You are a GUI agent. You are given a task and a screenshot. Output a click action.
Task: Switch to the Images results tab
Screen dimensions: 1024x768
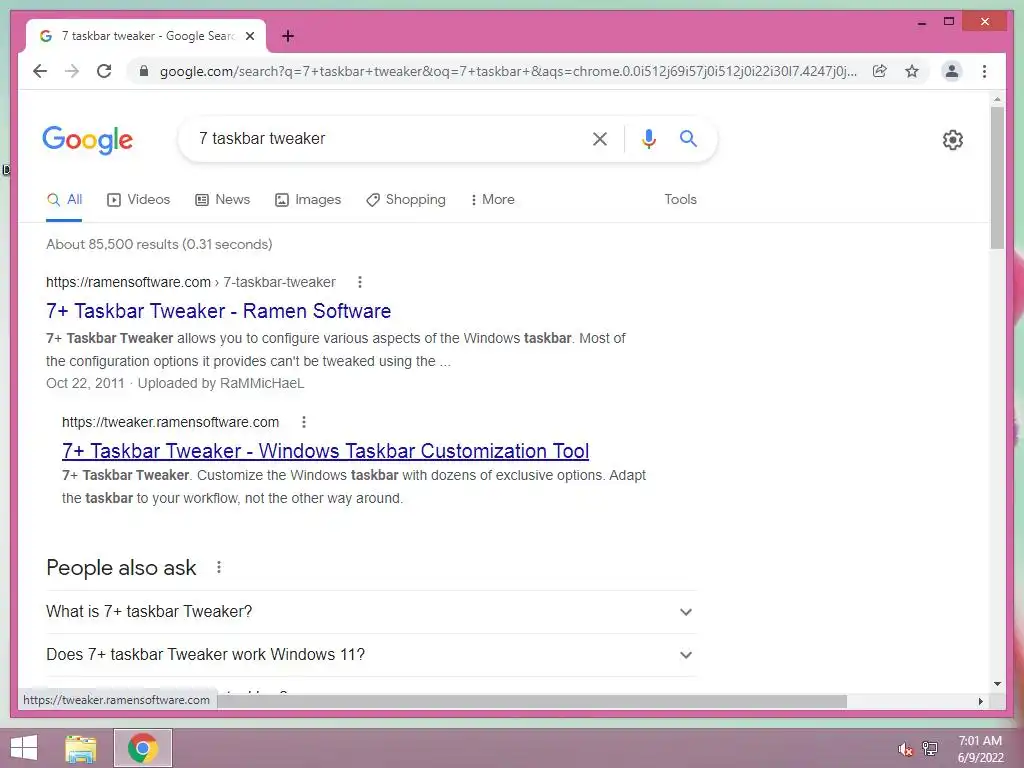[x=308, y=200]
